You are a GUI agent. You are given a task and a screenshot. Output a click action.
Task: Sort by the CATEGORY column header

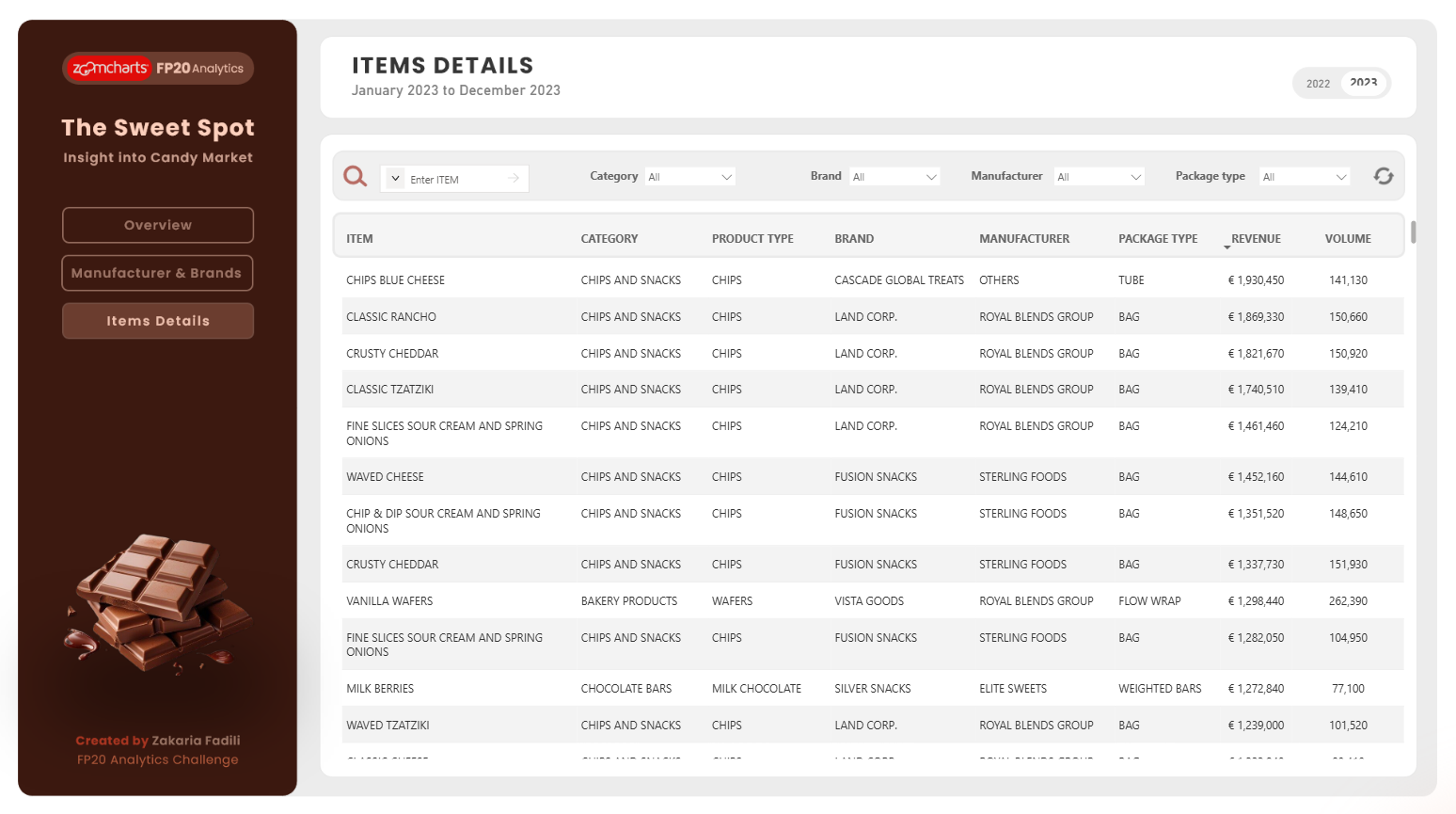tap(609, 239)
